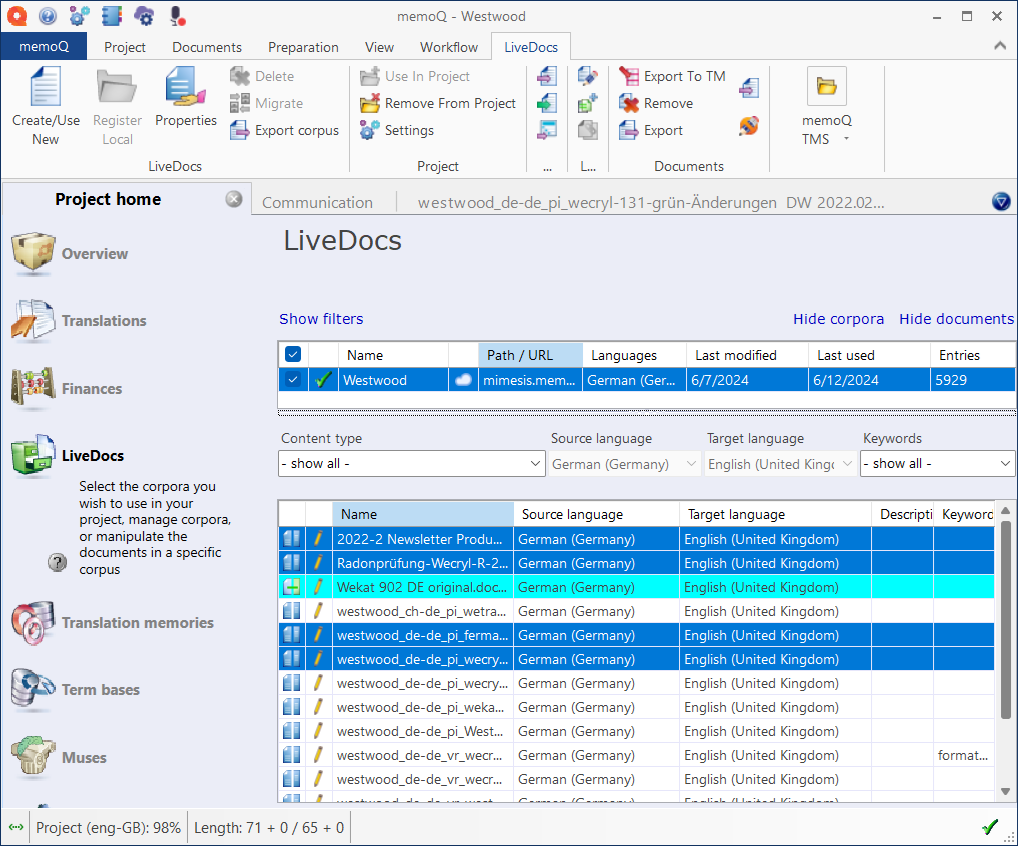Click green checkmark icon in status bar
Screen dimensions: 1018x846
point(990,827)
